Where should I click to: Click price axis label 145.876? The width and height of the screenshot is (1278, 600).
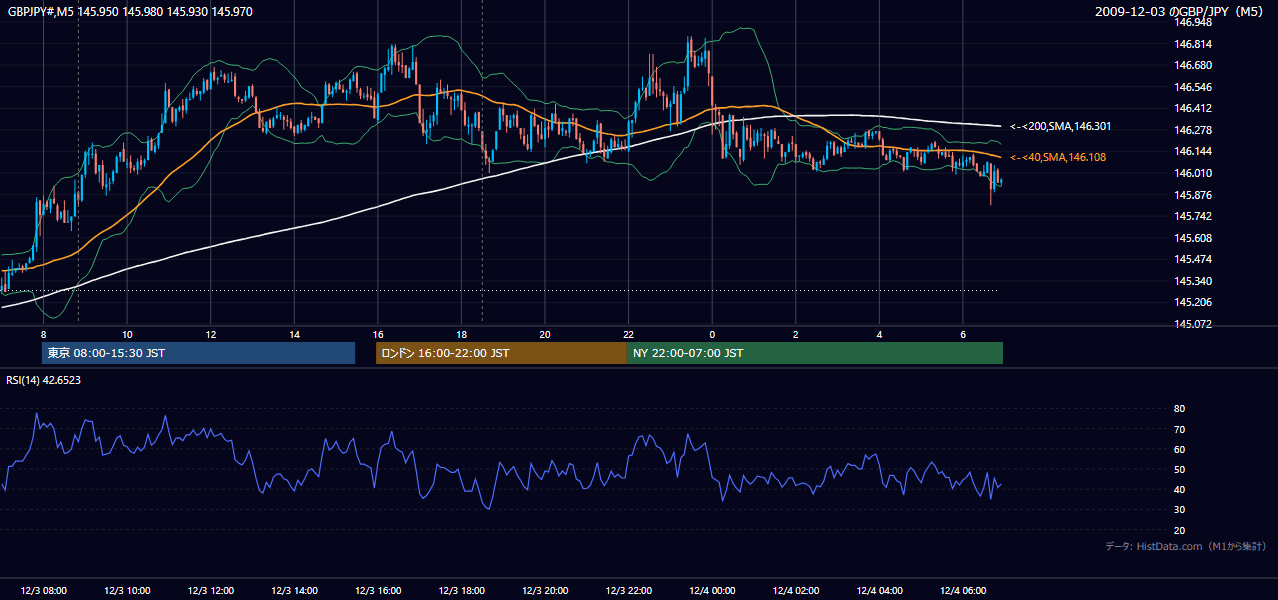coord(1193,195)
